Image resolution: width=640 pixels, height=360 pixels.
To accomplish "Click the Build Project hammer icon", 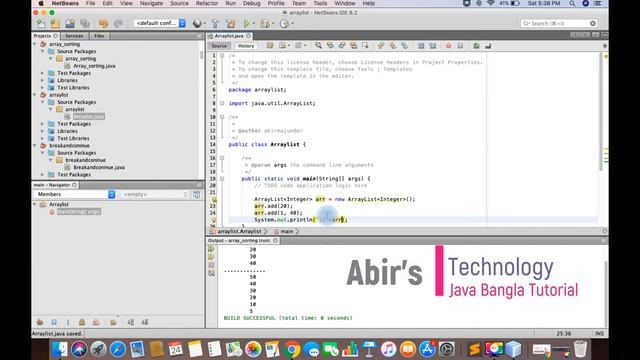I will point(216,24).
